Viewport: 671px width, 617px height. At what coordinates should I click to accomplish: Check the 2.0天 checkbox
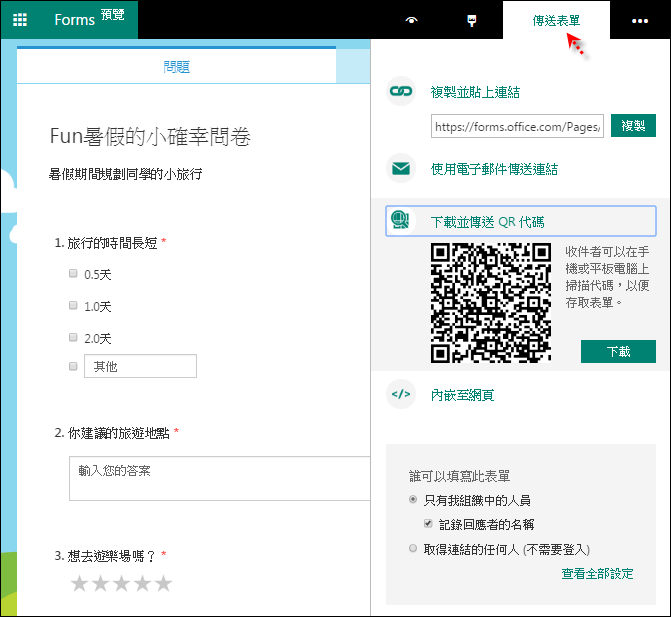tap(73, 337)
